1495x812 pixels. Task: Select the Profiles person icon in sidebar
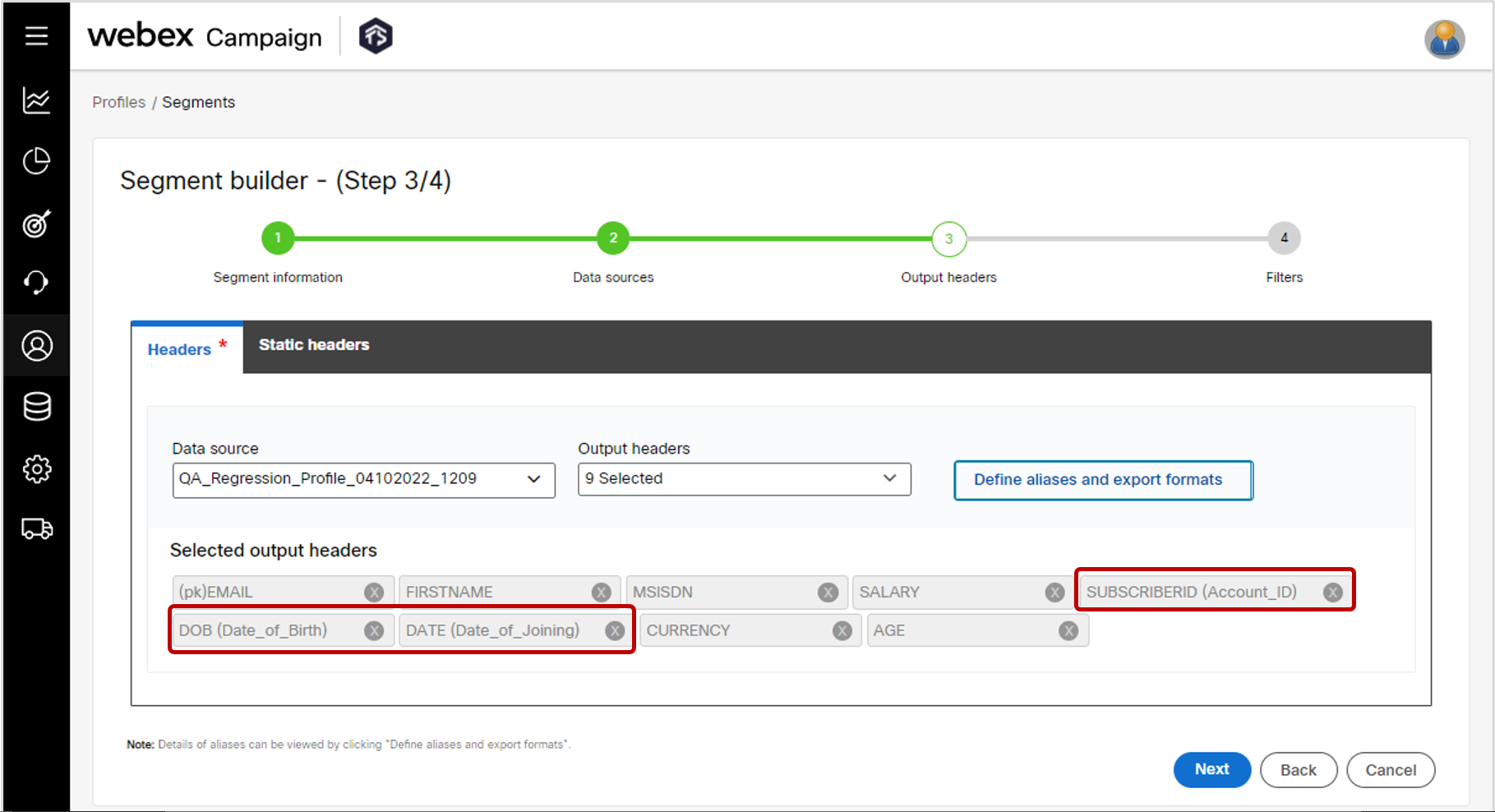(36, 345)
